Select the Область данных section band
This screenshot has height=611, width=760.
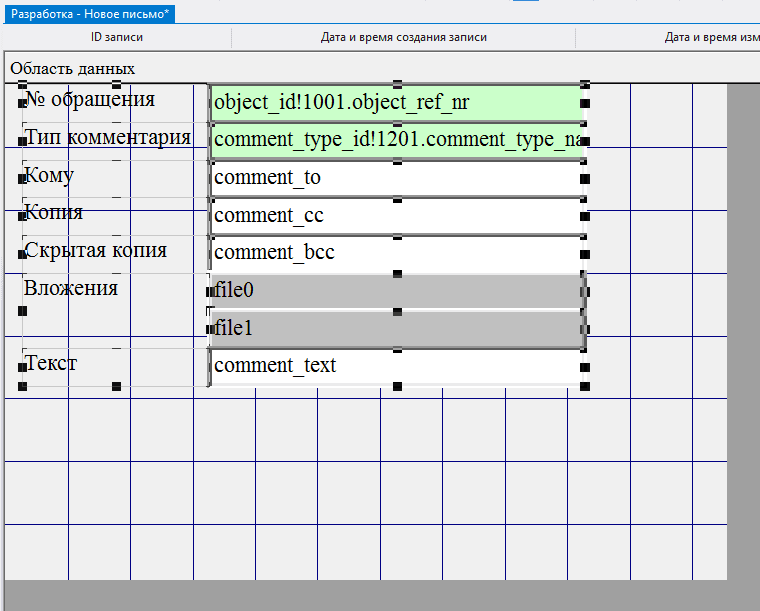point(73,68)
